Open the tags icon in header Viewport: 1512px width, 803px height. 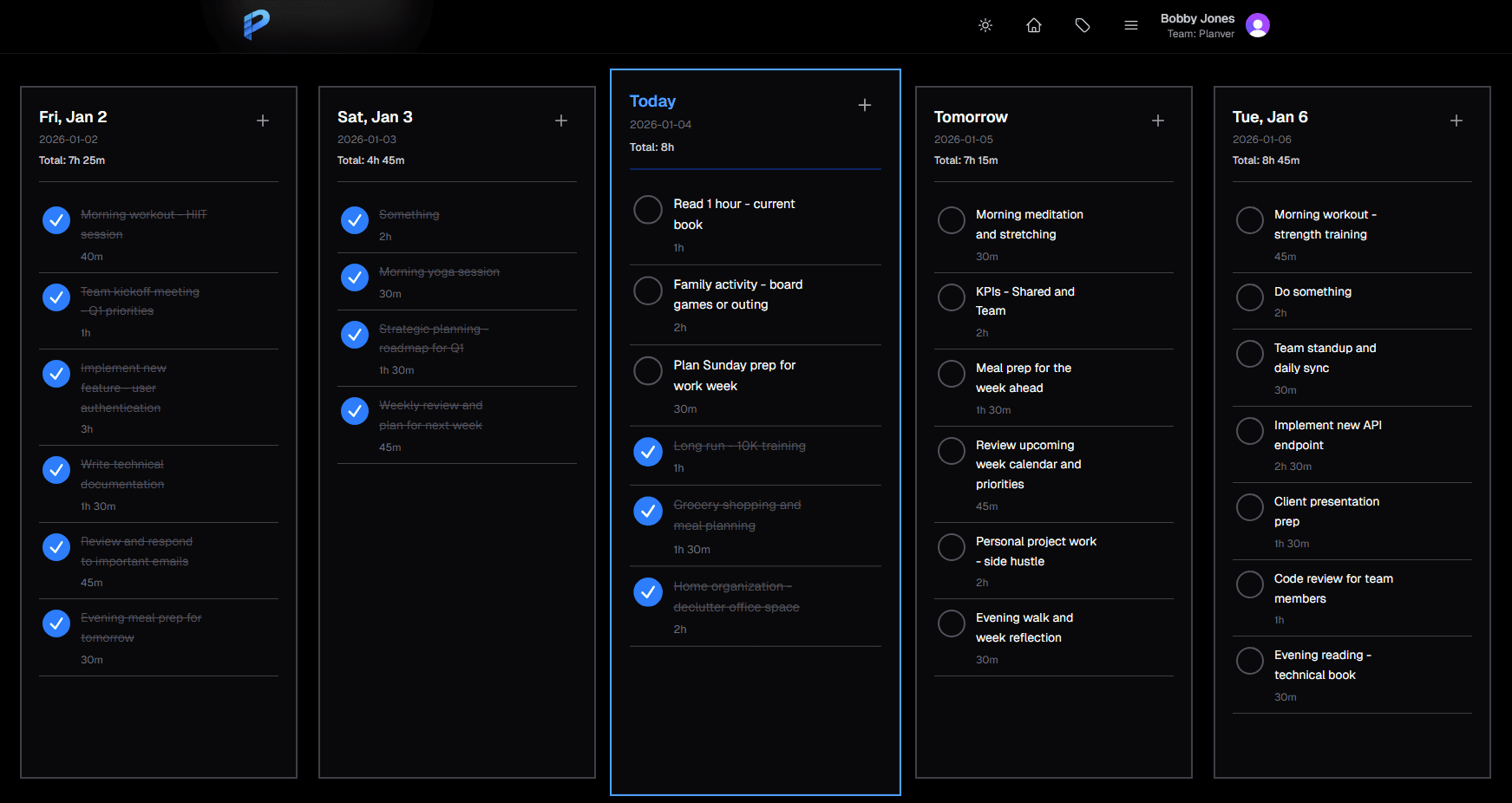pyautogui.click(x=1083, y=25)
